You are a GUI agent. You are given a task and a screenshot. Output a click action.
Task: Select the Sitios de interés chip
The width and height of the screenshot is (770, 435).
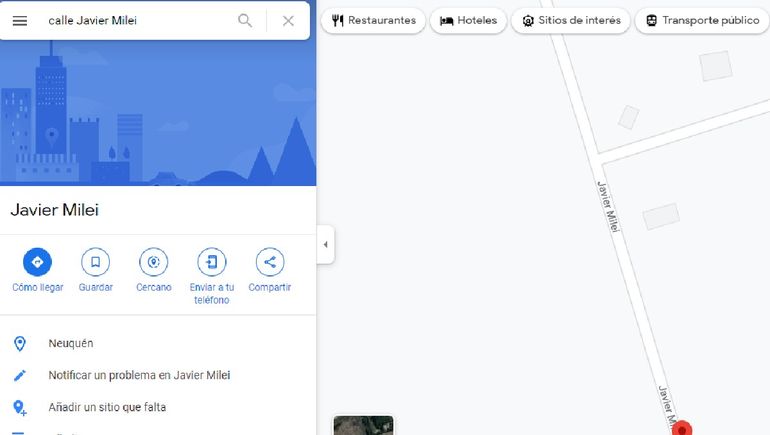point(571,21)
